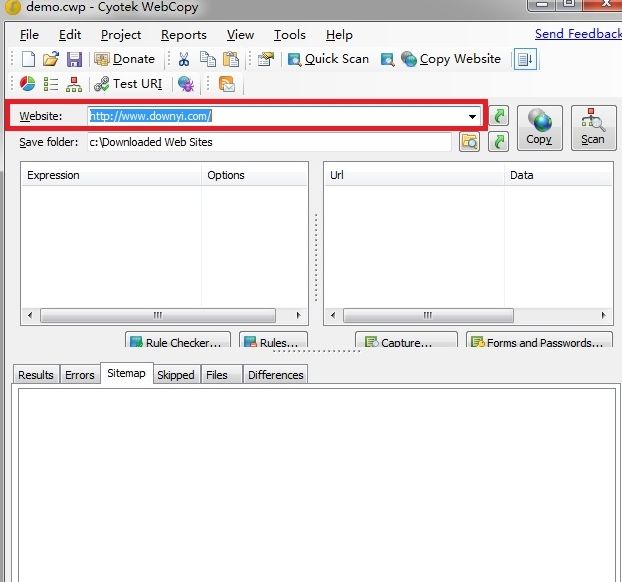
Task: Toggle the panel layout icon at toolbar end
Action: tap(525, 60)
